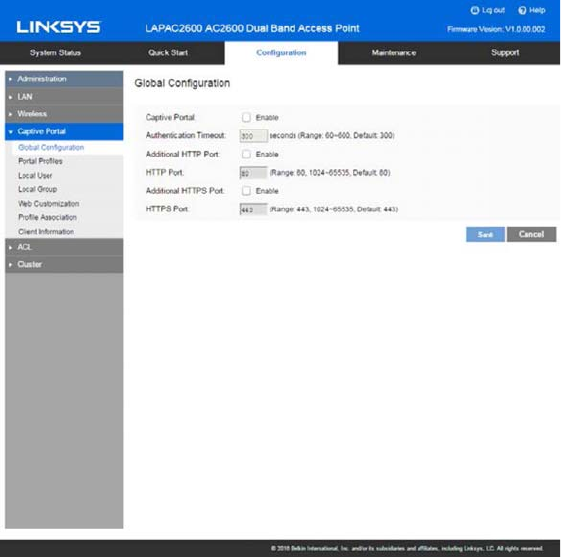This screenshot has height=557, width=561.
Task: Switch to the System Status tab
Action: click(55, 53)
